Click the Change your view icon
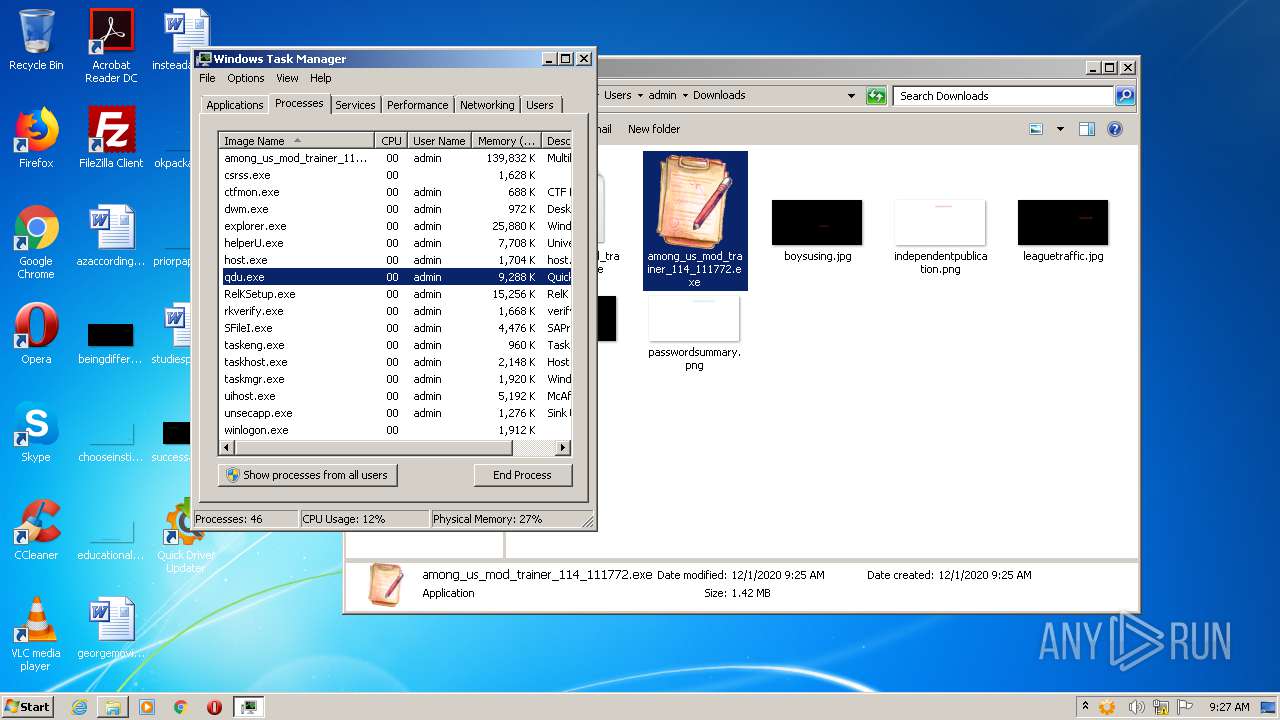1280x720 pixels. click(x=1036, y=129)
